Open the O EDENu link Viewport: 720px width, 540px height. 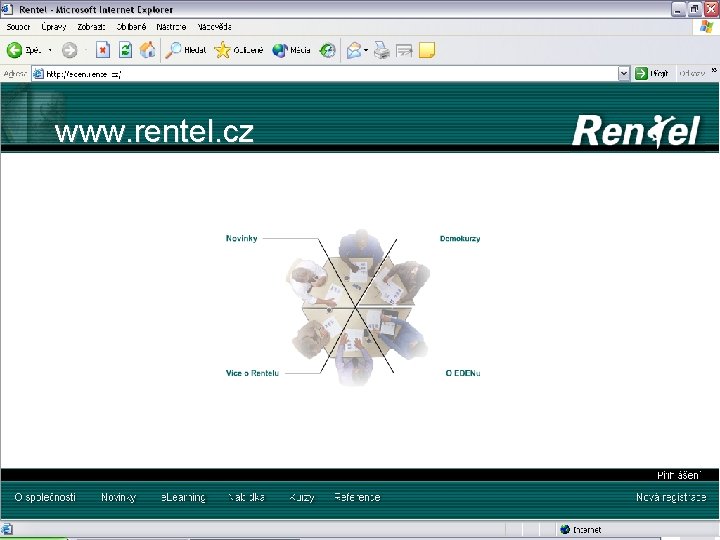click(x=463, y=373)
